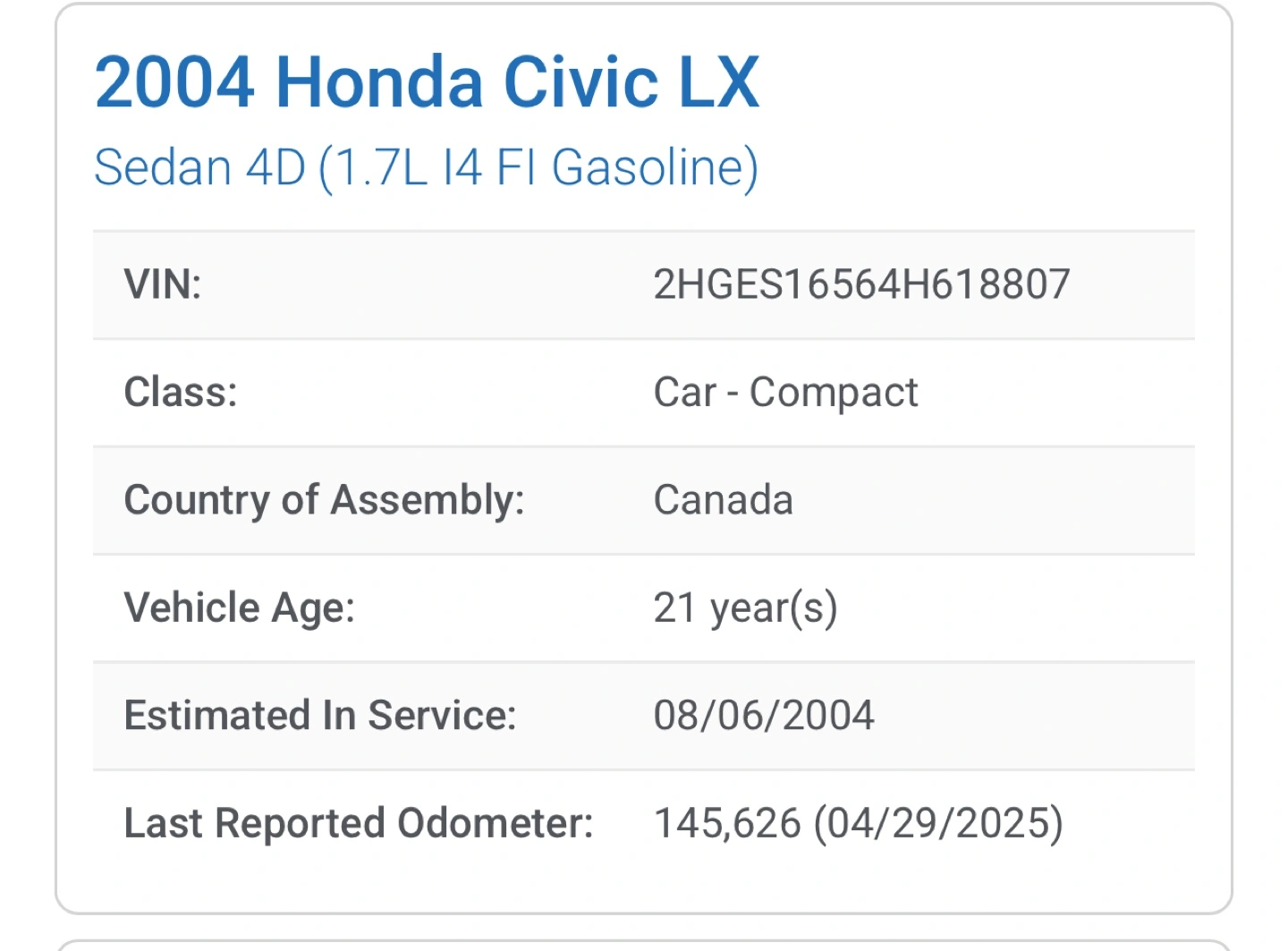Click the 2004 Honda Civic LX heading
1288x951 pixels.
(x=427, y=82)
